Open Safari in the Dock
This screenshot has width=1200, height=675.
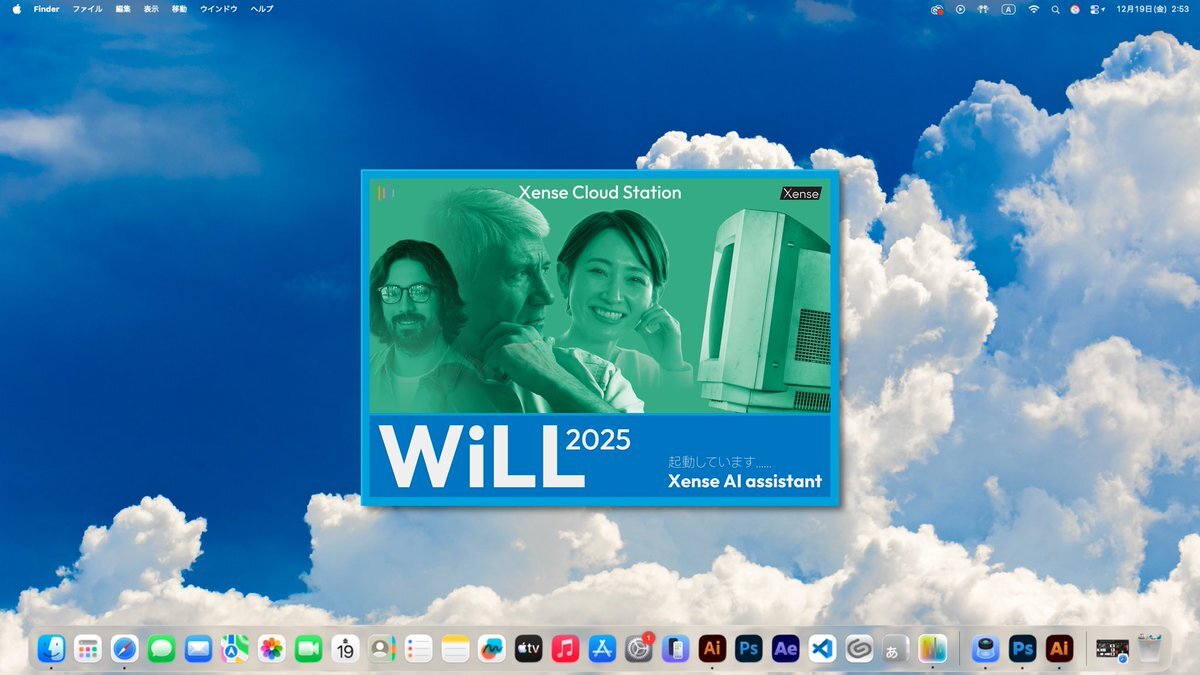pyautogui.click(x=125, y=649)
